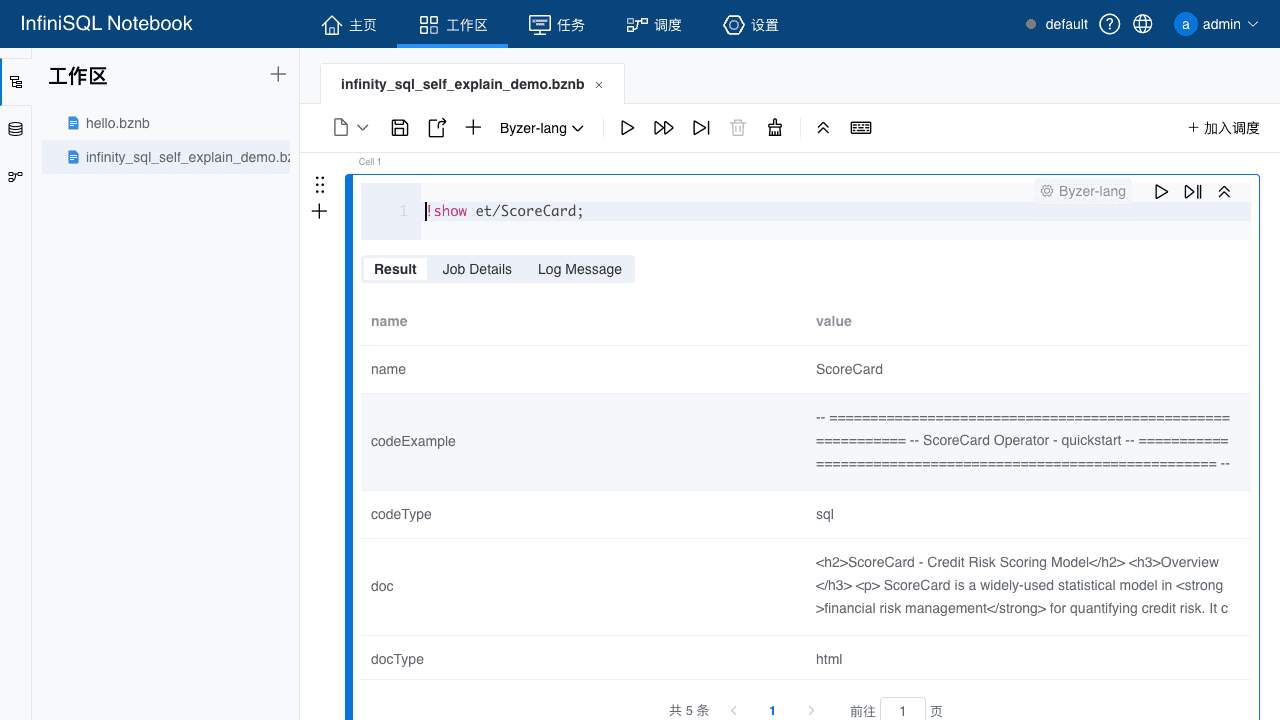Open the 设置 settings page
Screen dimensions: 1280x720
(751, 25)
